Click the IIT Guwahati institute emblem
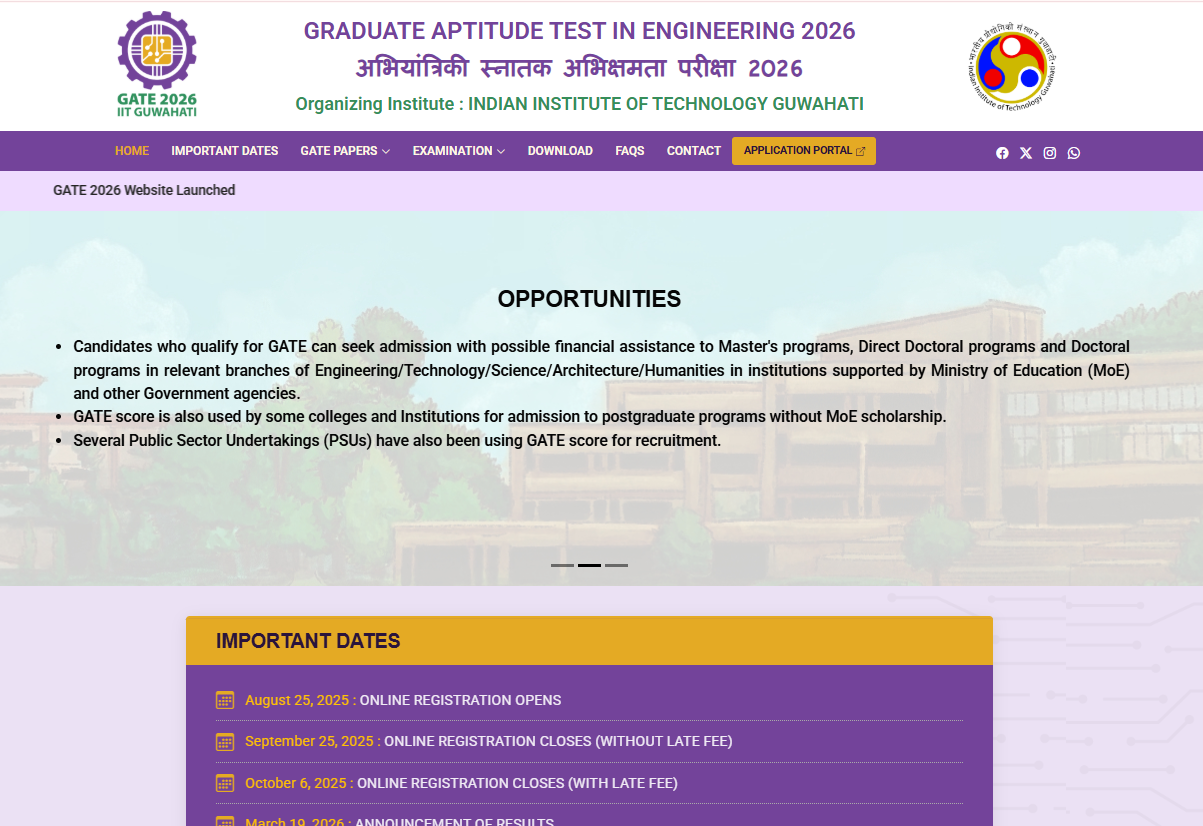 click(1012, 66)
